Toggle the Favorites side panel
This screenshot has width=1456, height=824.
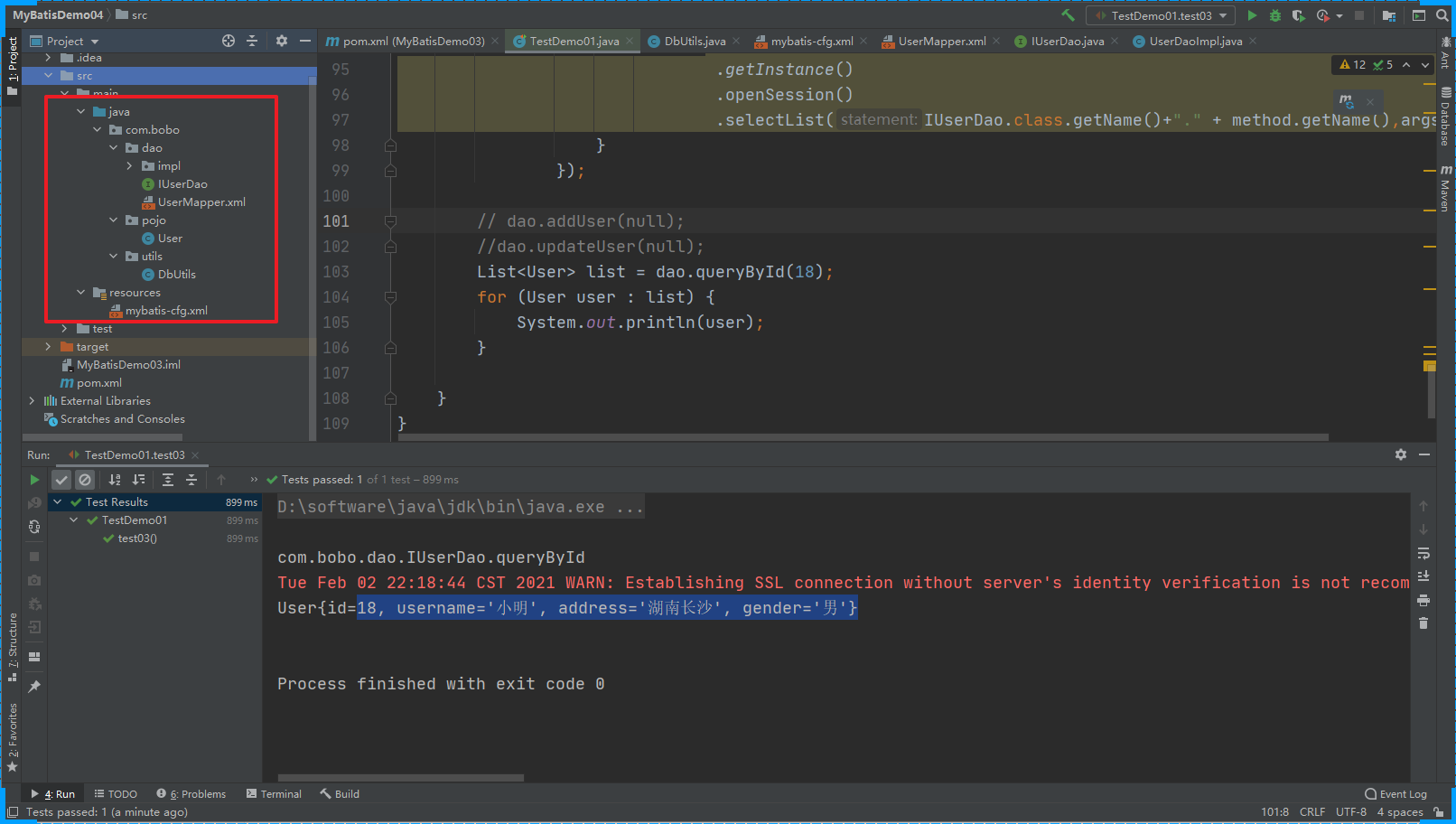tap(12, 737)
